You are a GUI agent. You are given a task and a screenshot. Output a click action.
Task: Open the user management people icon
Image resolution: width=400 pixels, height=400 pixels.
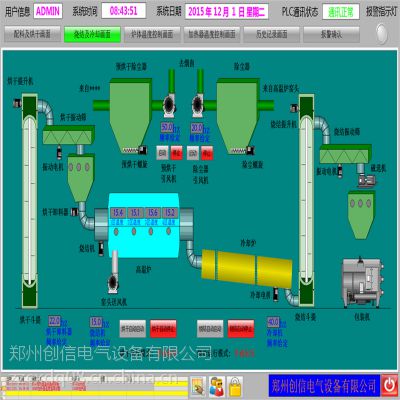(217, 387)
